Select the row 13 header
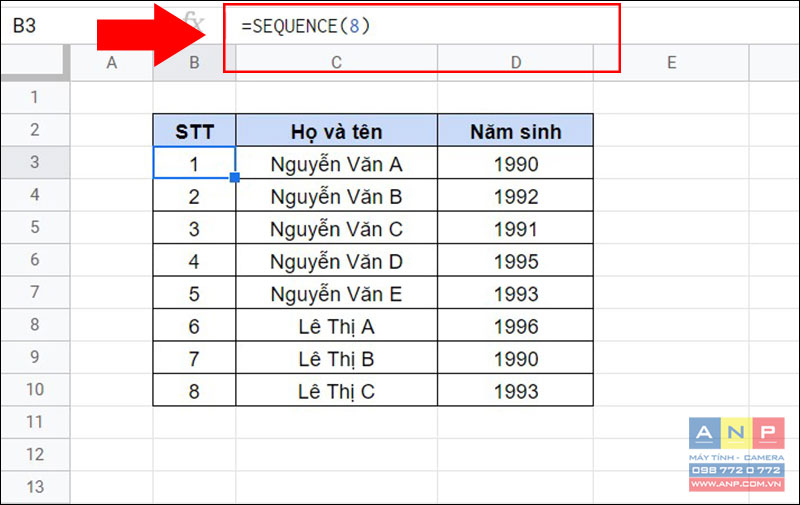This screenshot has width=800, height=505. point(35,487)
